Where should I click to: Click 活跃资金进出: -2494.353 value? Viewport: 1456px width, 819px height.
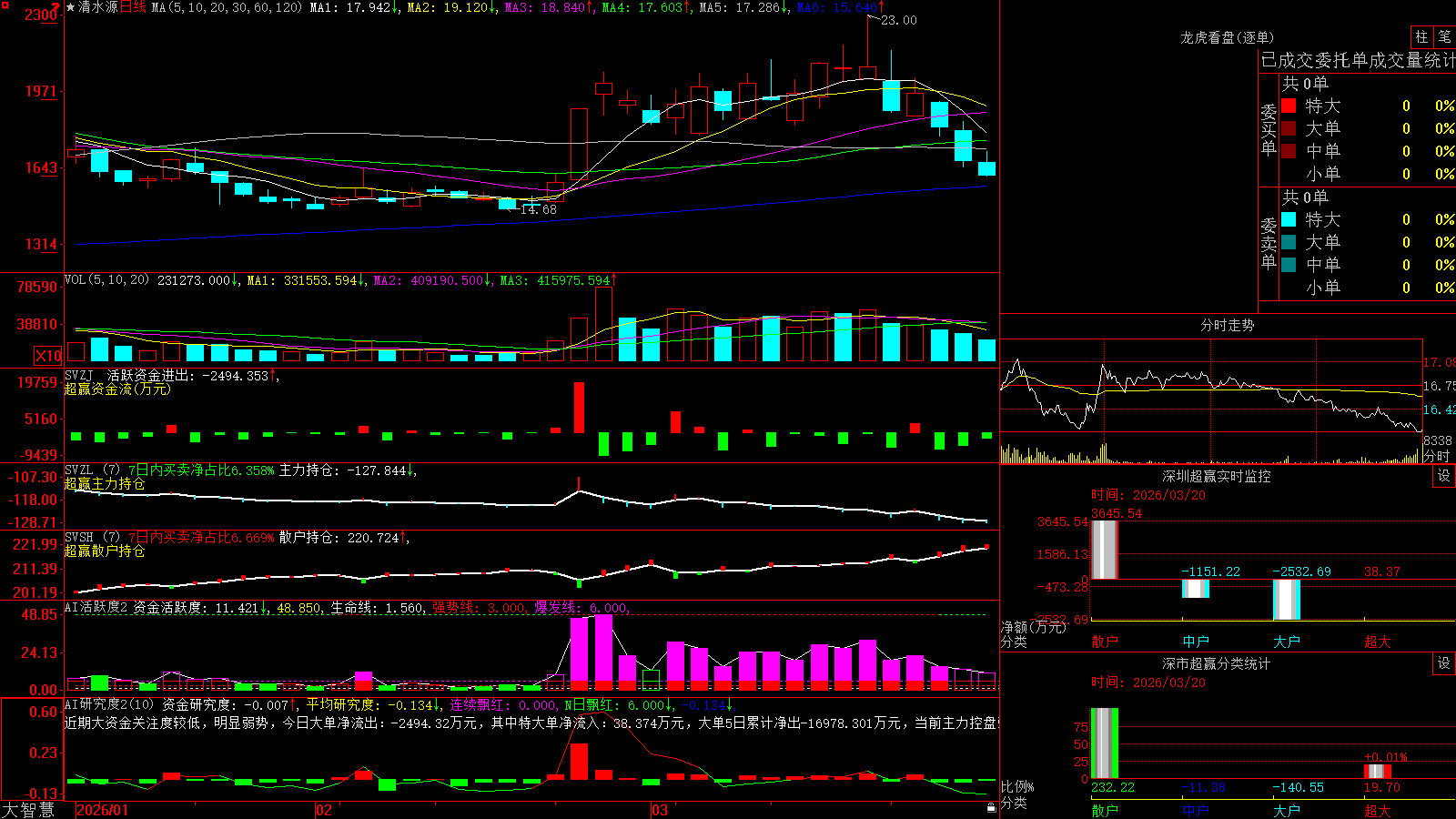[x=193, y=375]
